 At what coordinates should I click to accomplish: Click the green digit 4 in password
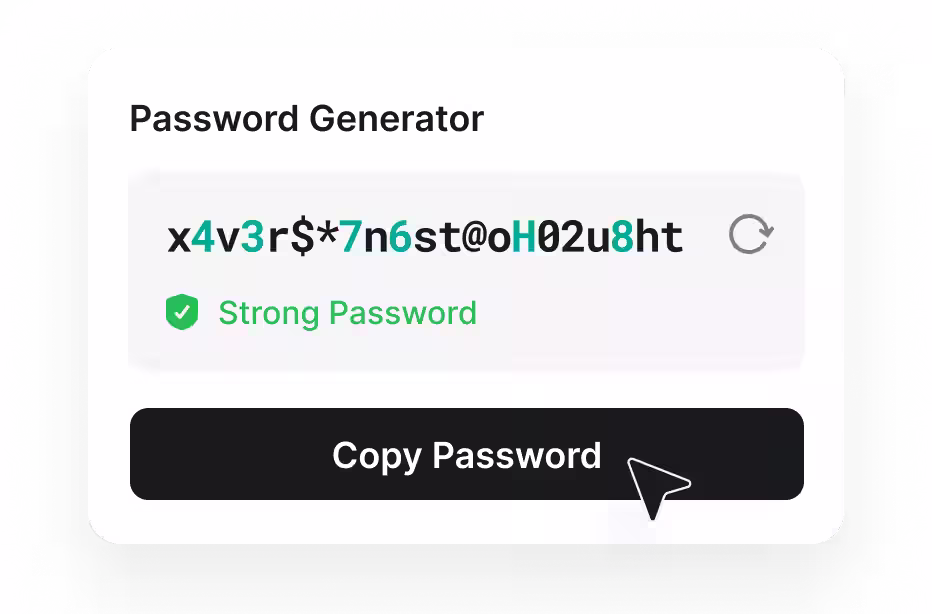pyautogui.click(x=204, y=237)
